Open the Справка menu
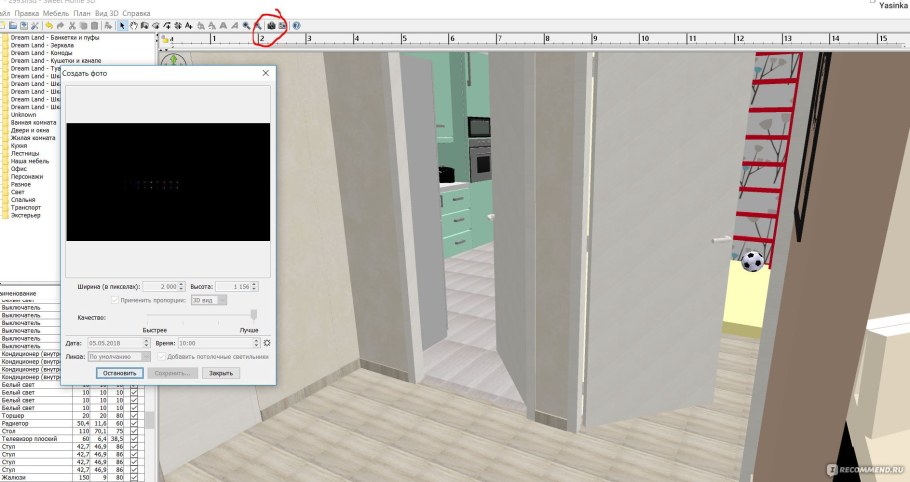 [136, 13]
